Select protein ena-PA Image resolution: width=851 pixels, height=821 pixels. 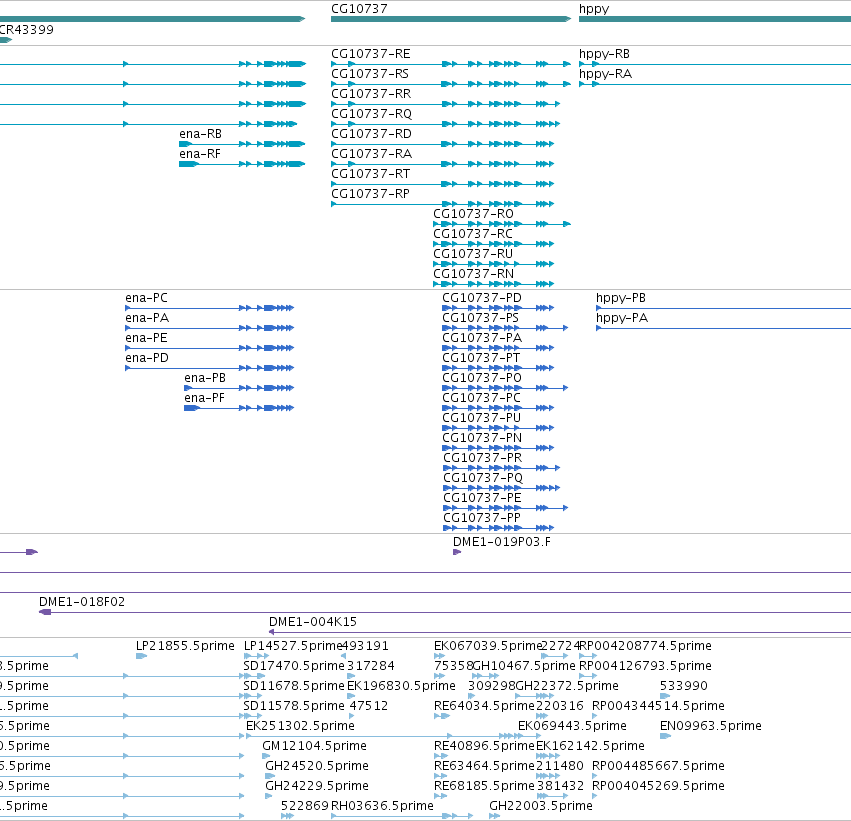(x=147, y=318)
